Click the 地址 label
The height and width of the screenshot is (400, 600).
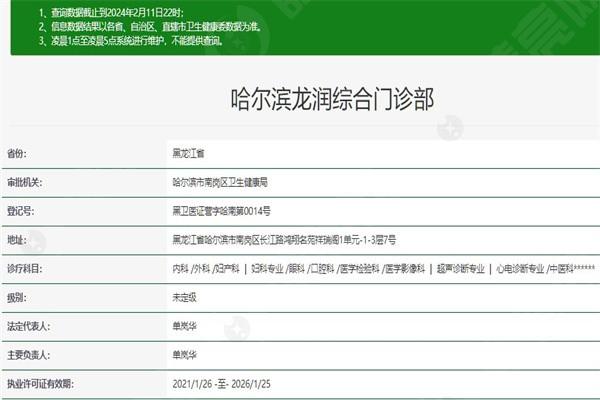pos(17,240)
